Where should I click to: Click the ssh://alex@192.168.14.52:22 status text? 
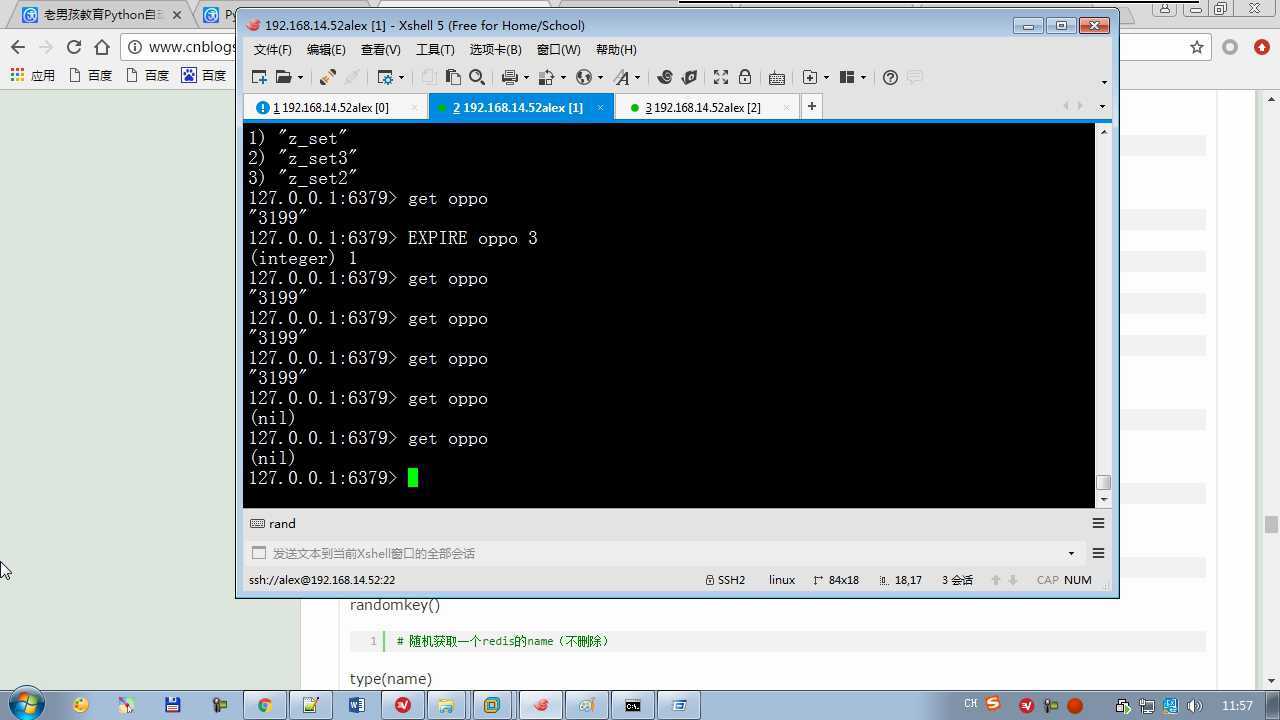point(322,580)
